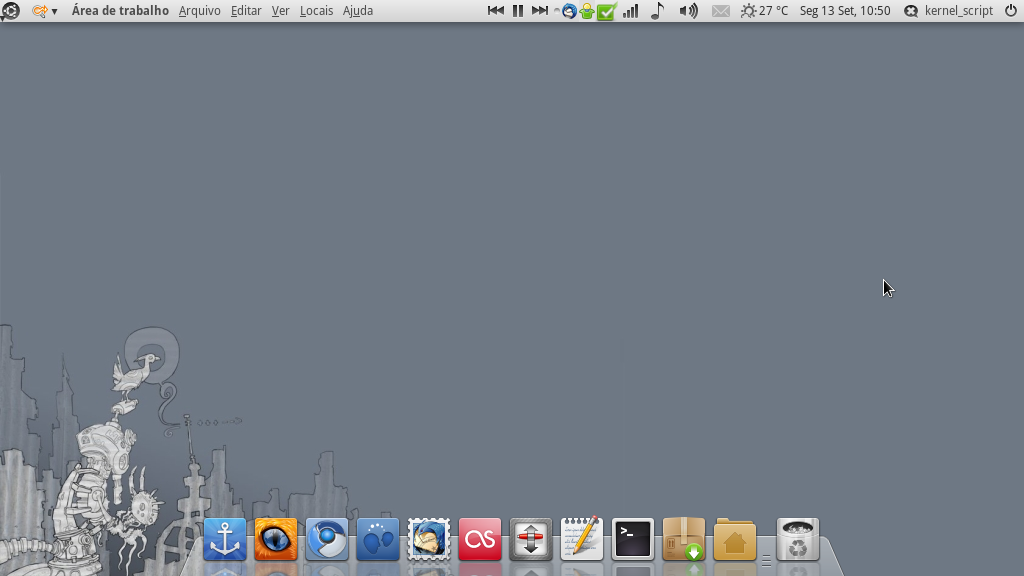Screen dimensions: 1024x576
Task: Skip to previous track in panel
Action: (x=496, y=10)
